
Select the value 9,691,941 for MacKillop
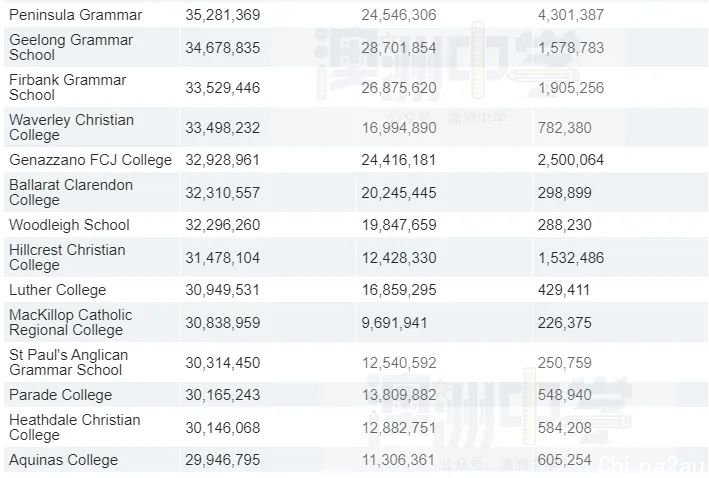coord(394,323)
